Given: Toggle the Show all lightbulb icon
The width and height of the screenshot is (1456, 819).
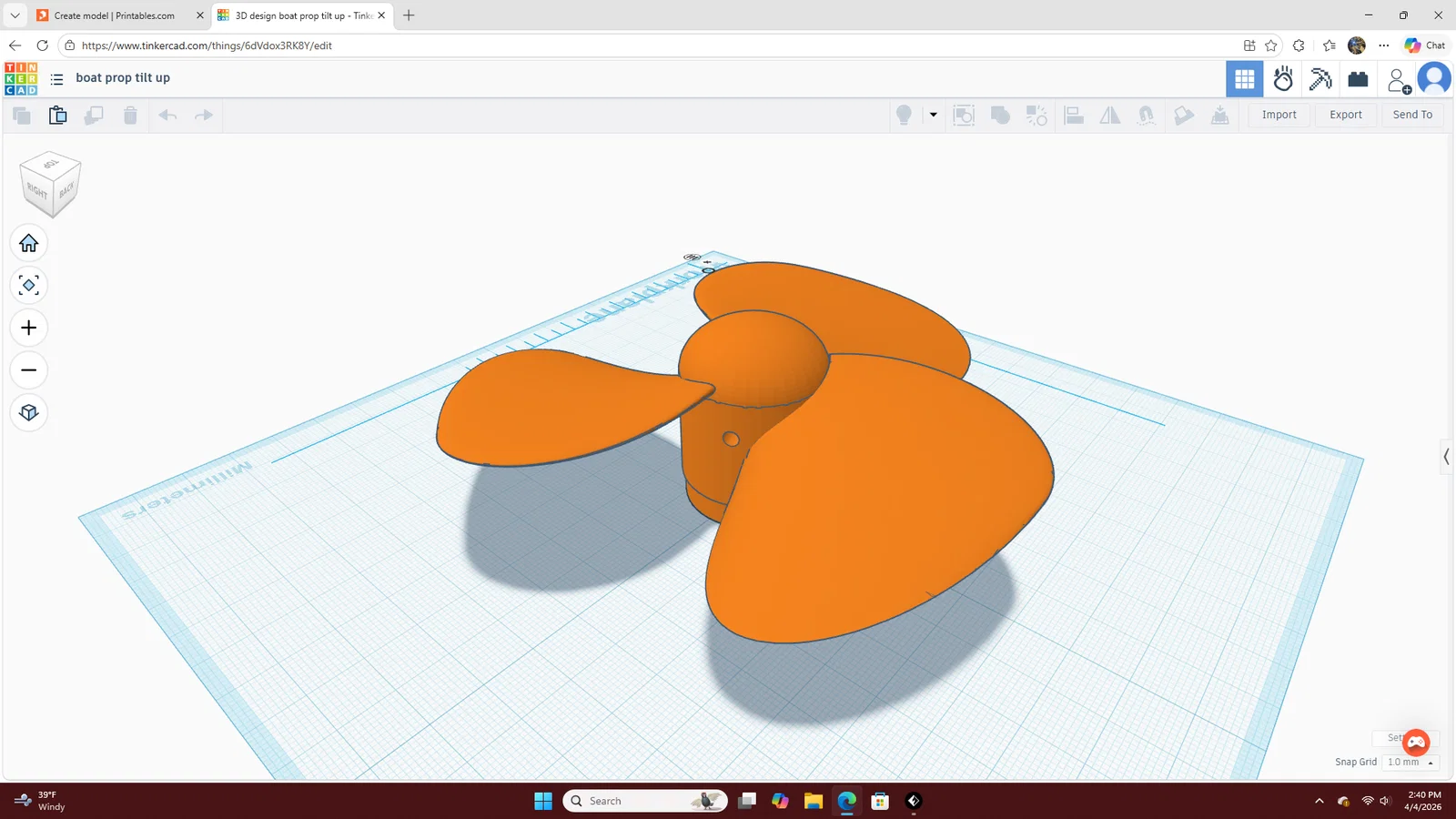Looking at the screenshot, I should (904, 115).
